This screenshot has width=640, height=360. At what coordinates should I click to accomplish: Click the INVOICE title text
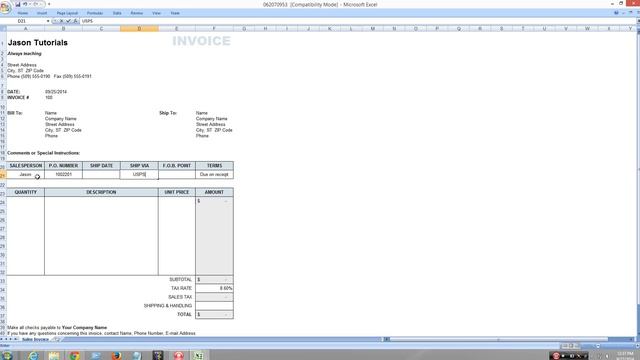pyautogui.click(x=201, y=41)
